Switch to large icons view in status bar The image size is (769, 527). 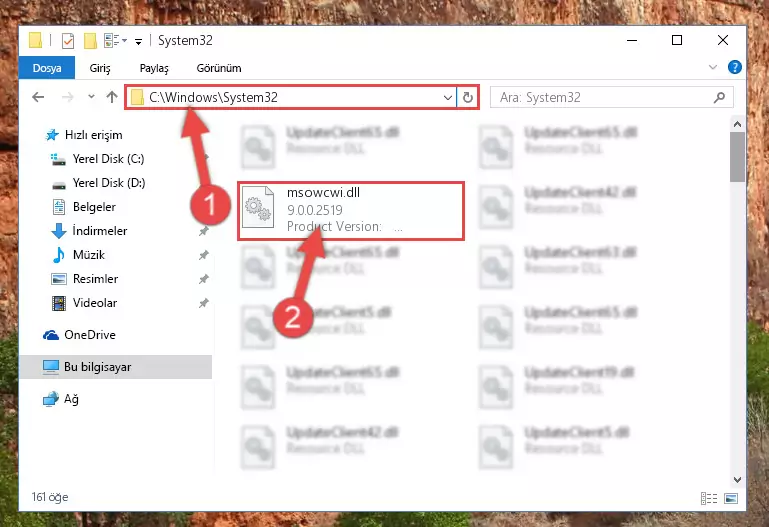pos(731,499)
